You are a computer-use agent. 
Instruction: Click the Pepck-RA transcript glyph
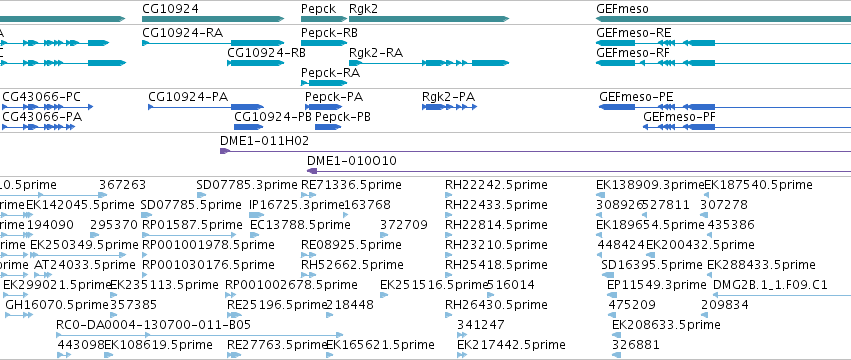[x=324, y=83]
